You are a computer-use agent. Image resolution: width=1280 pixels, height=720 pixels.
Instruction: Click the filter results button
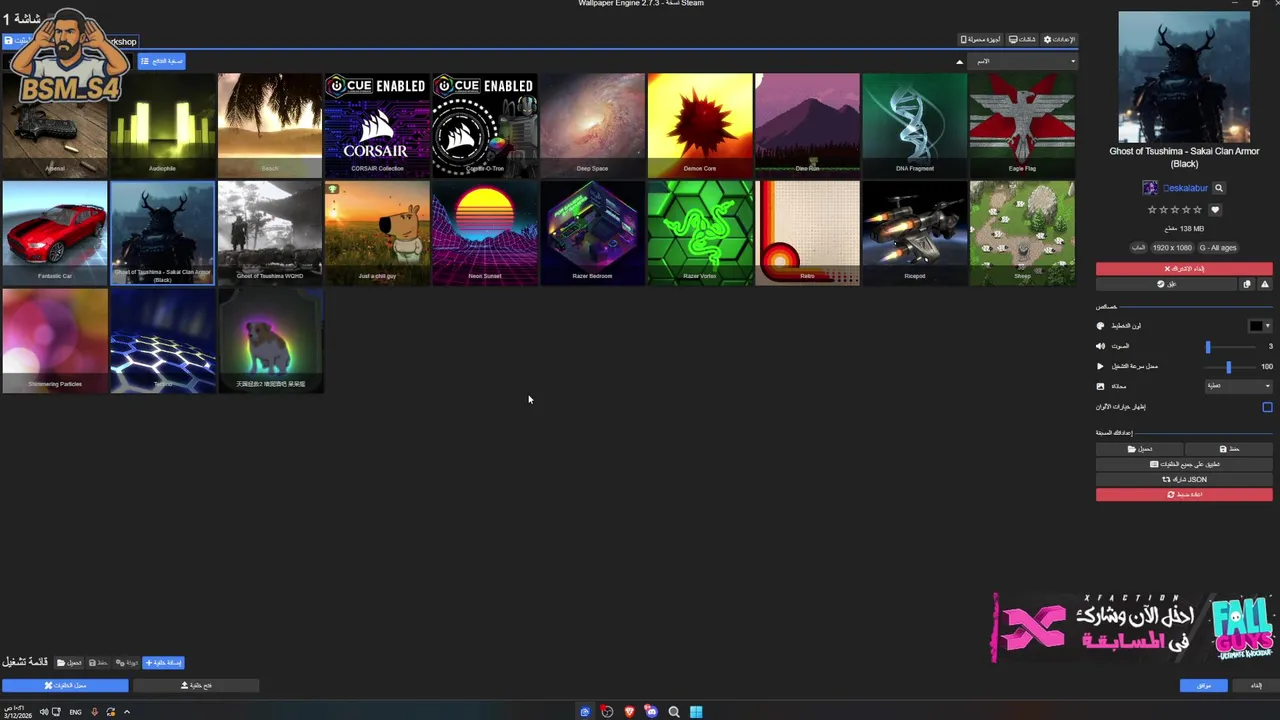[x=161, y=61]
